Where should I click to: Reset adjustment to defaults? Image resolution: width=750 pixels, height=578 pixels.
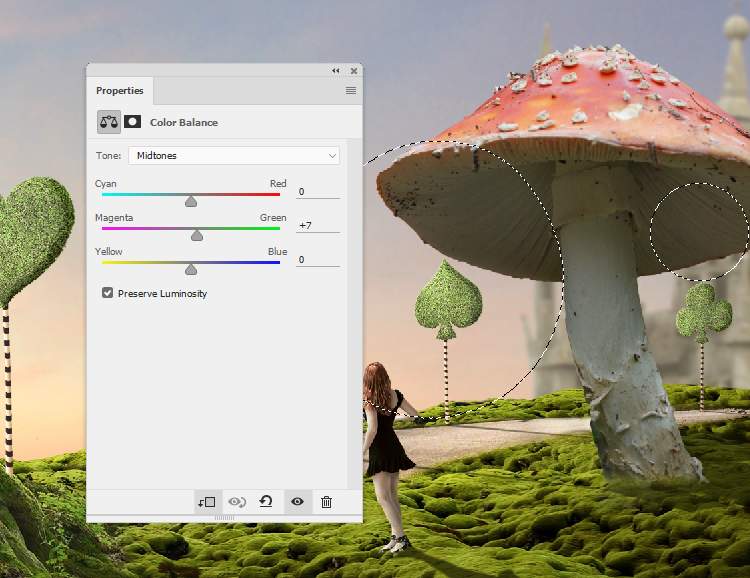click(x=266, y=502)
